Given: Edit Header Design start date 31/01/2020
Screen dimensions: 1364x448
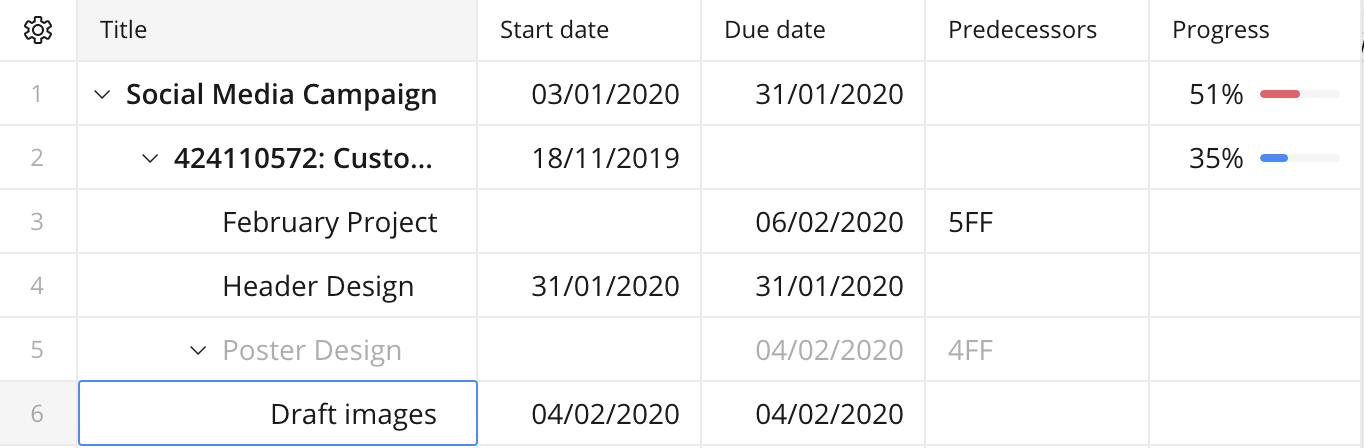Looking at the screenshot, I should [605, 287].
